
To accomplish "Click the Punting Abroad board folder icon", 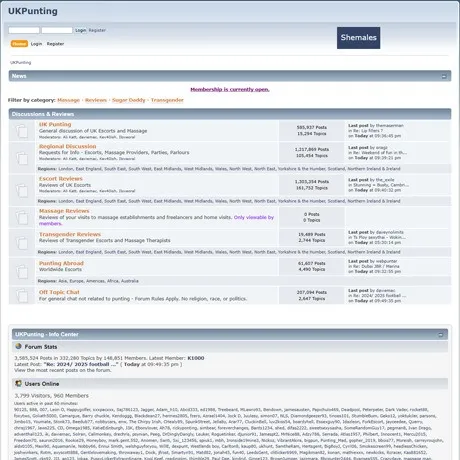I will pos(22,271).
